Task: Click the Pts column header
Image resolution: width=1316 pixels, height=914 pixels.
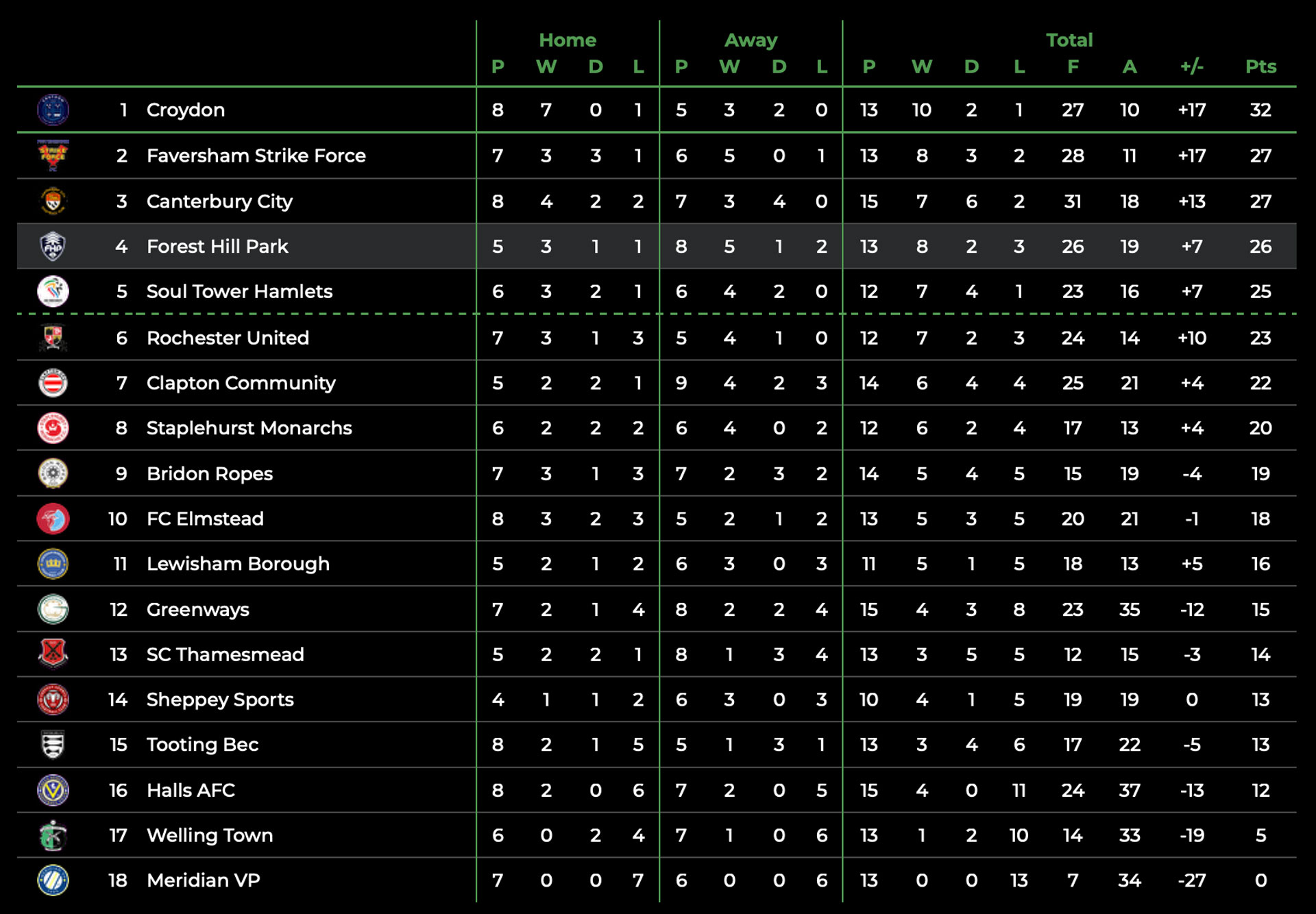Action: pyautogui.click(x=1260, y=66)
